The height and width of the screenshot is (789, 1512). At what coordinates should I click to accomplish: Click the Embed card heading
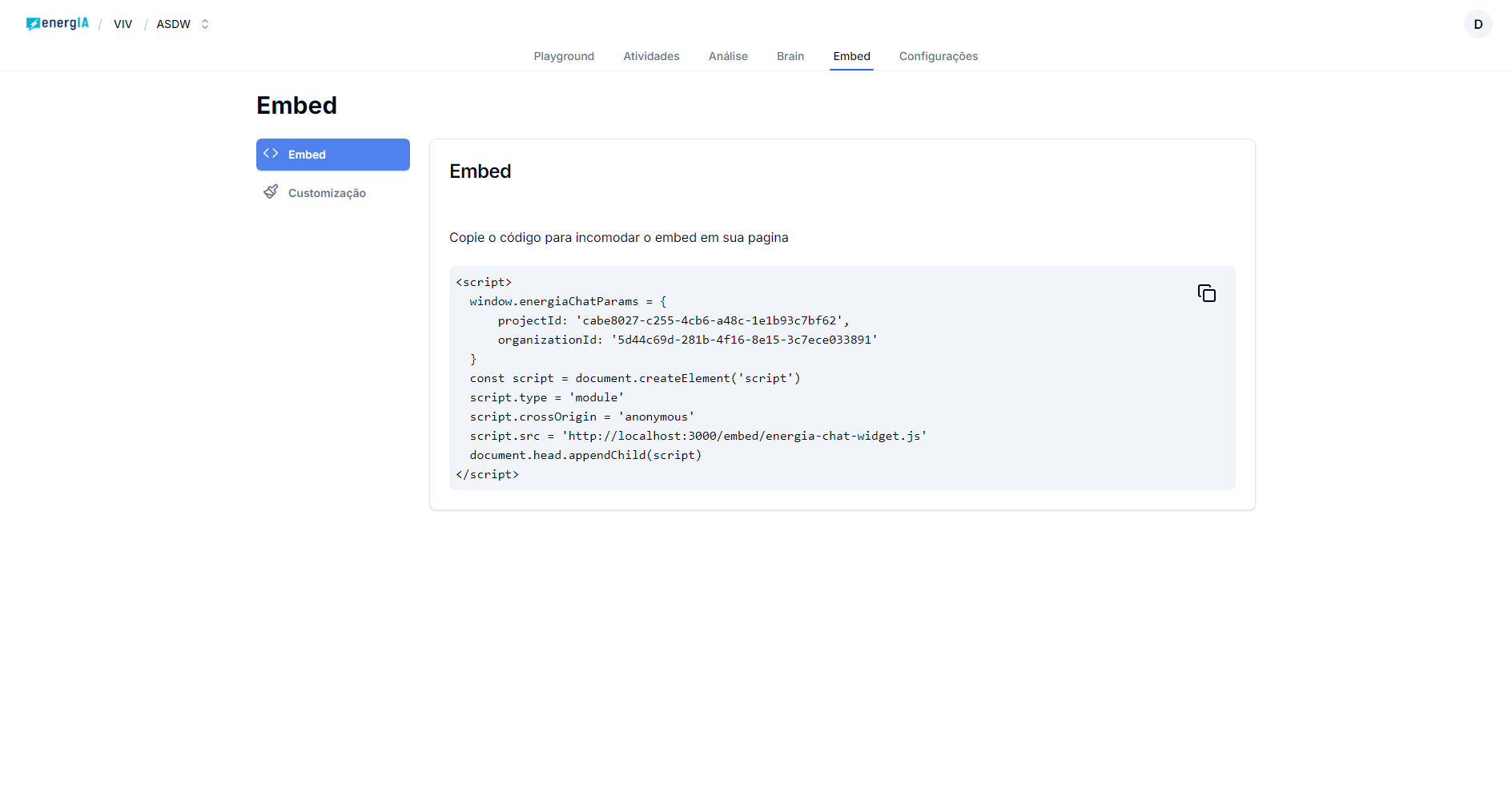(x=481, y=171)
